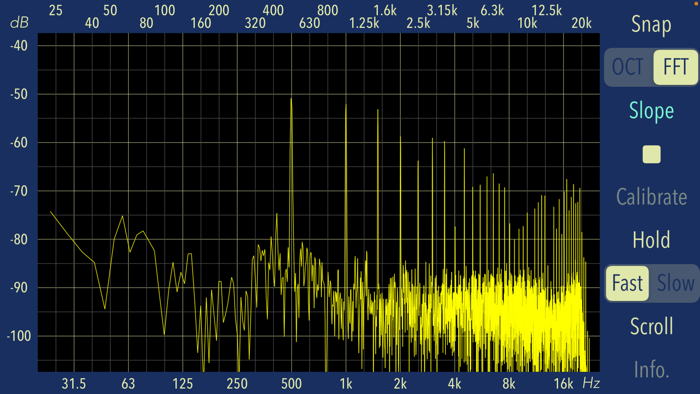Click the 2k frequency label on bottom axis
This screenshot has width=700, height=394.
[400, 383]
